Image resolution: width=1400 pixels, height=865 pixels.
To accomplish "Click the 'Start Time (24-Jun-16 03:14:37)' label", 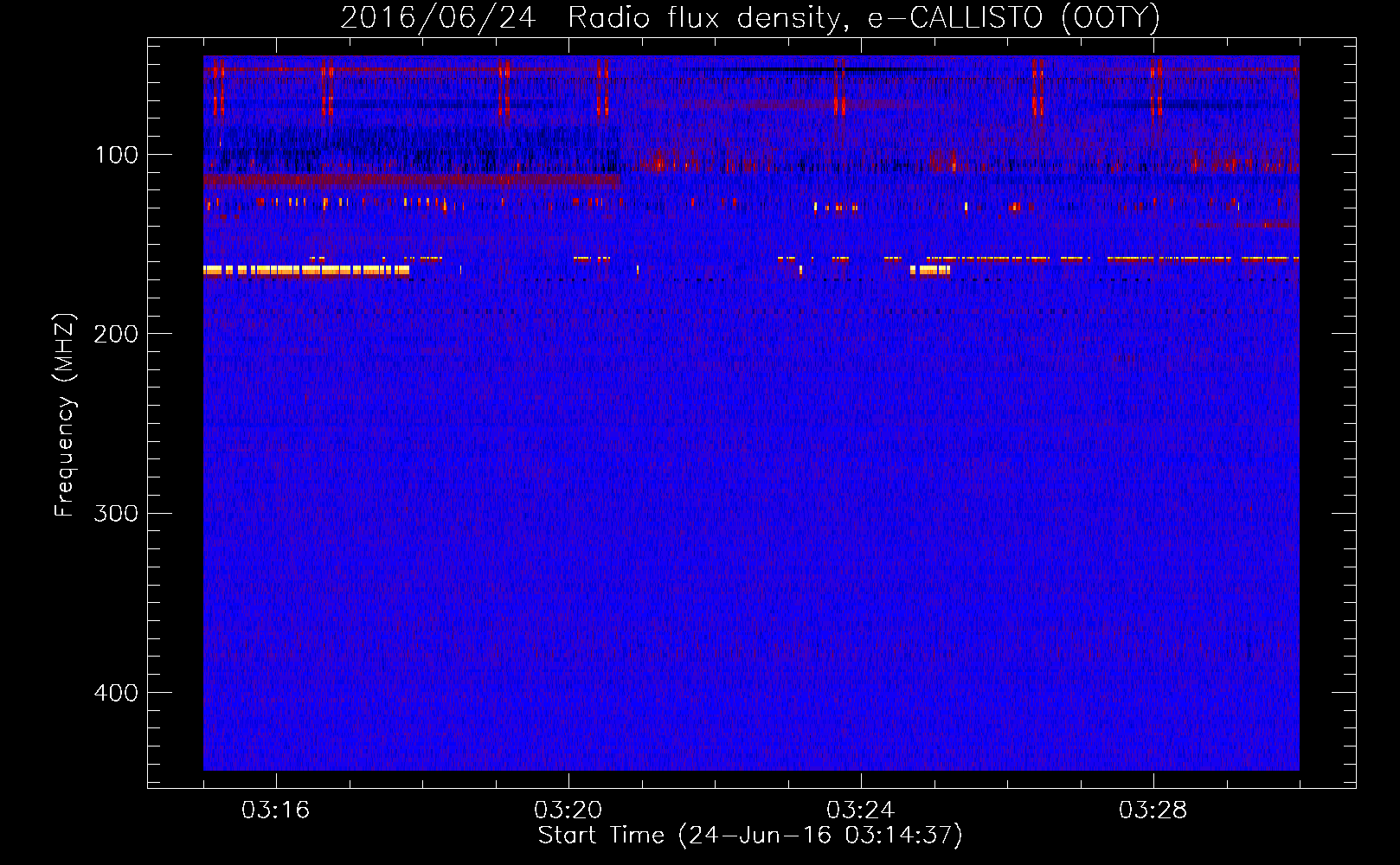I will pos(750,836).
